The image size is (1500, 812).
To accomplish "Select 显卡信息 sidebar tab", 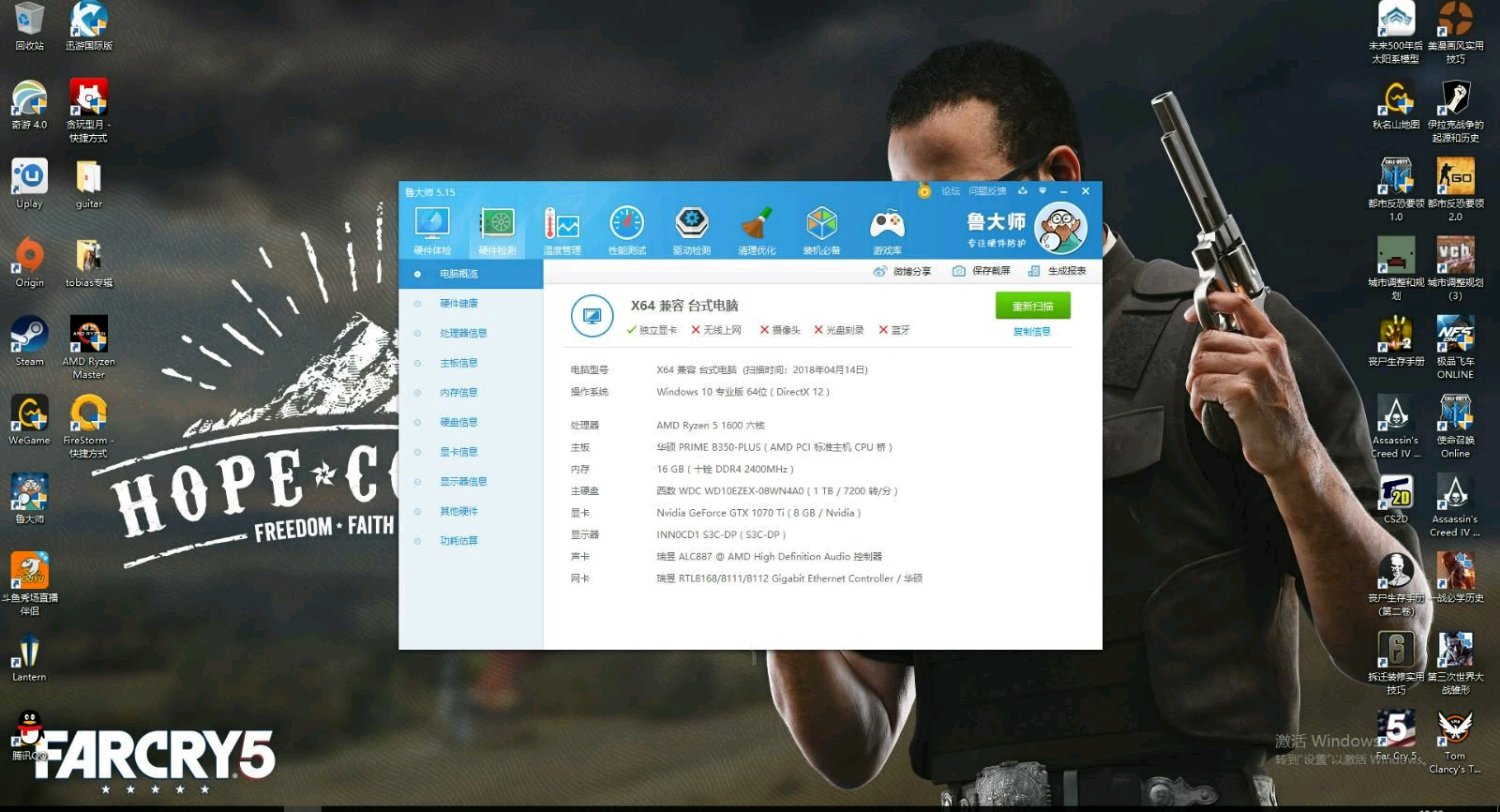I will [x=471, y=452].
